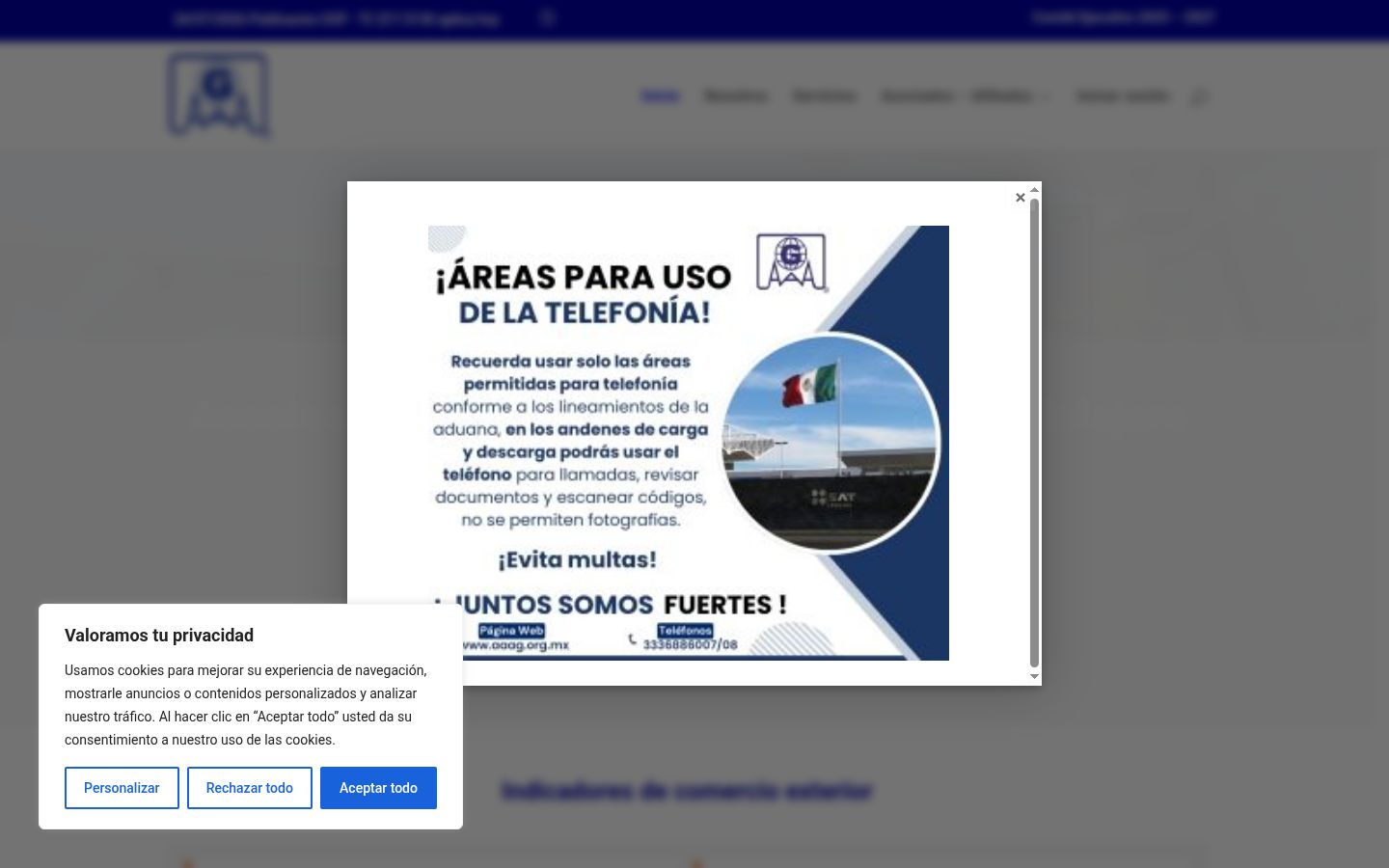The image size is (1389, 868).
Task: Select the 'Inicio' nav menu item
Action: click(x=660, y=95)
